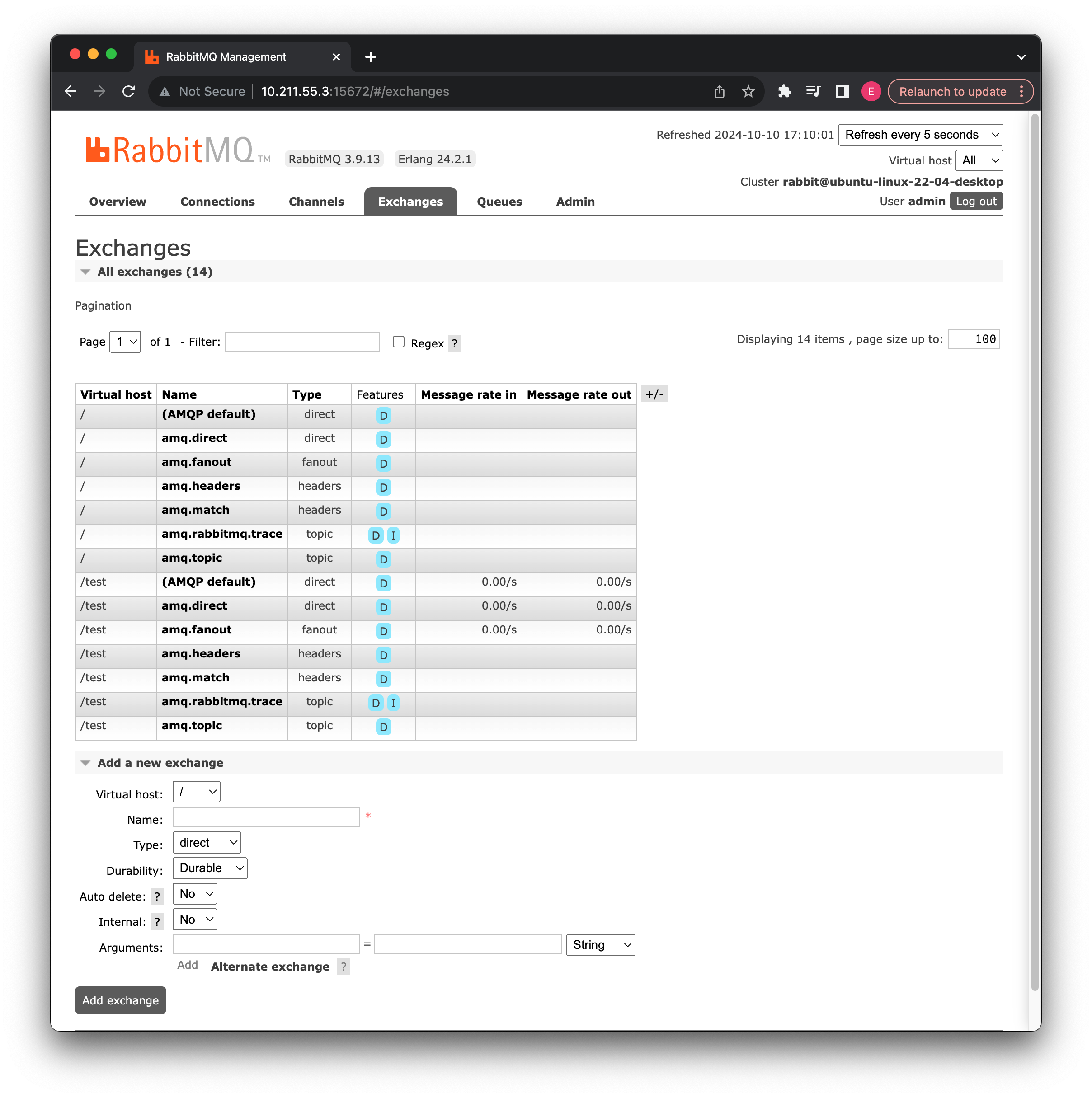Open the amq.rabbitmq.trace exchange in /test
This screenshot has width=1092, height=1098.
221,701
